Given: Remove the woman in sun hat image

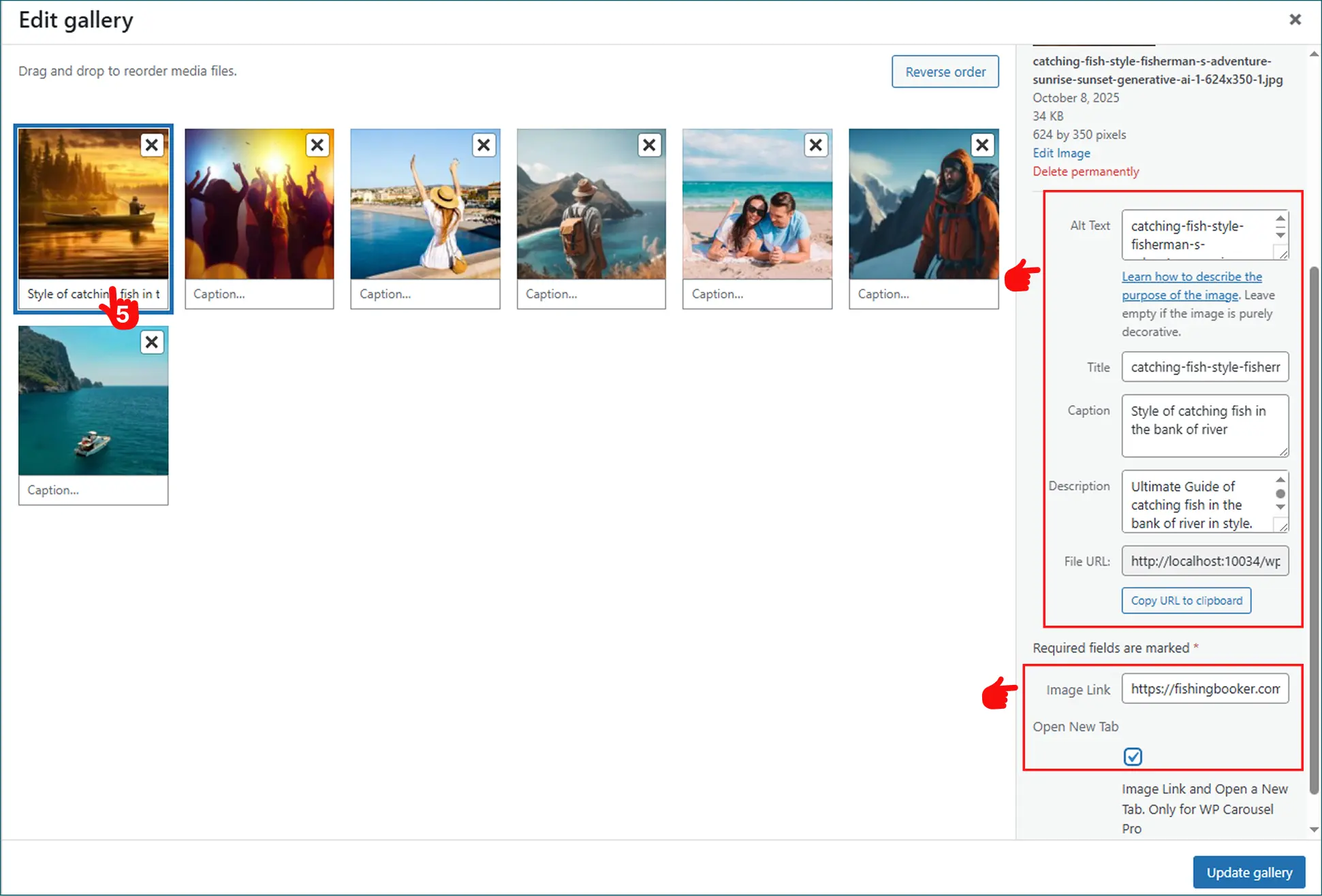Looking at the screenshot, I should (484, 145).
